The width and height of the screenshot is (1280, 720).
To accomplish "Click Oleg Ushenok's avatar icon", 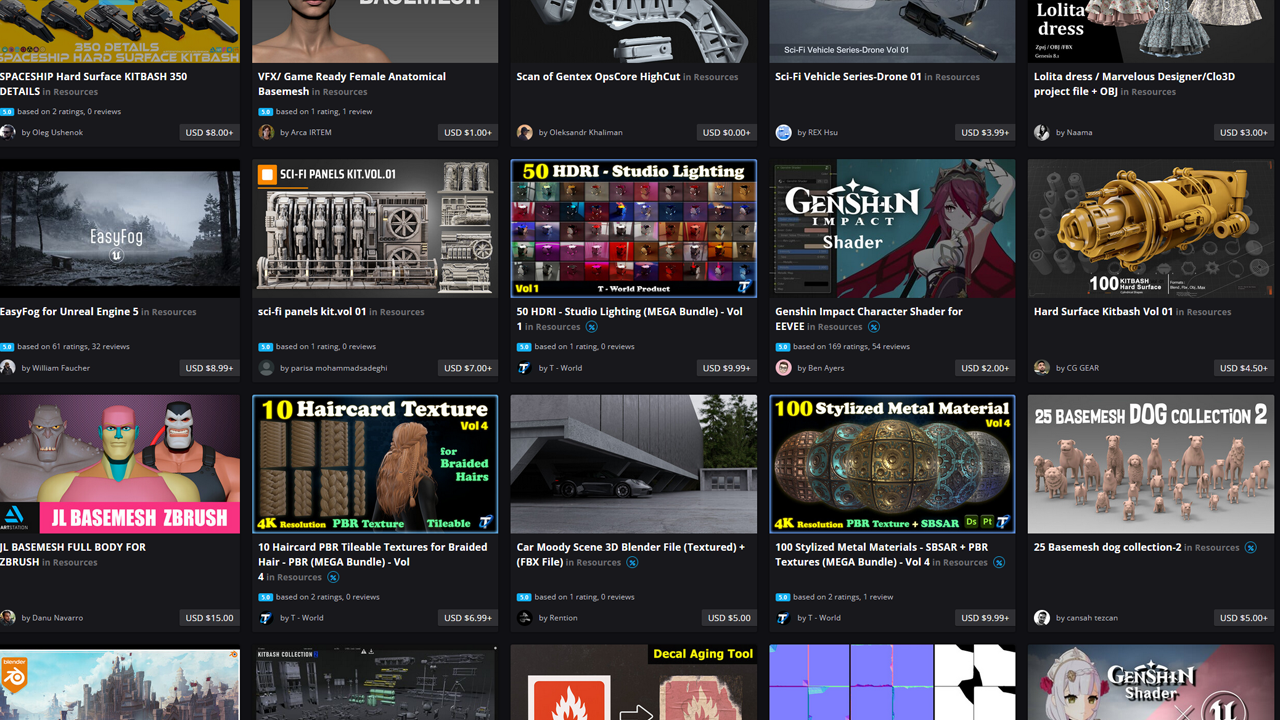I will pyautogui.click(x=8, y=132).
